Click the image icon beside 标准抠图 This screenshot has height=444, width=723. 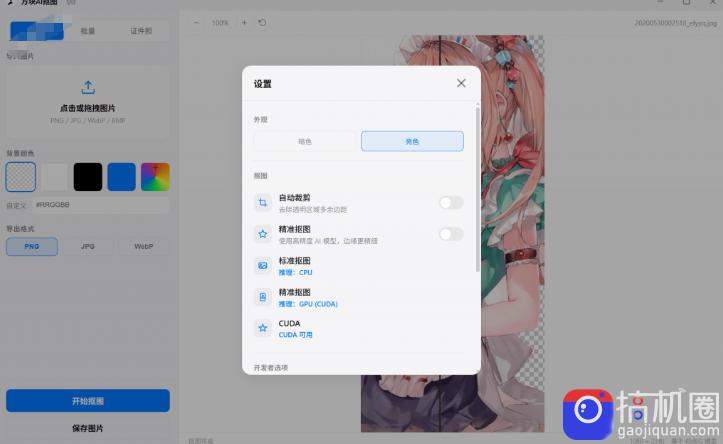263,266
